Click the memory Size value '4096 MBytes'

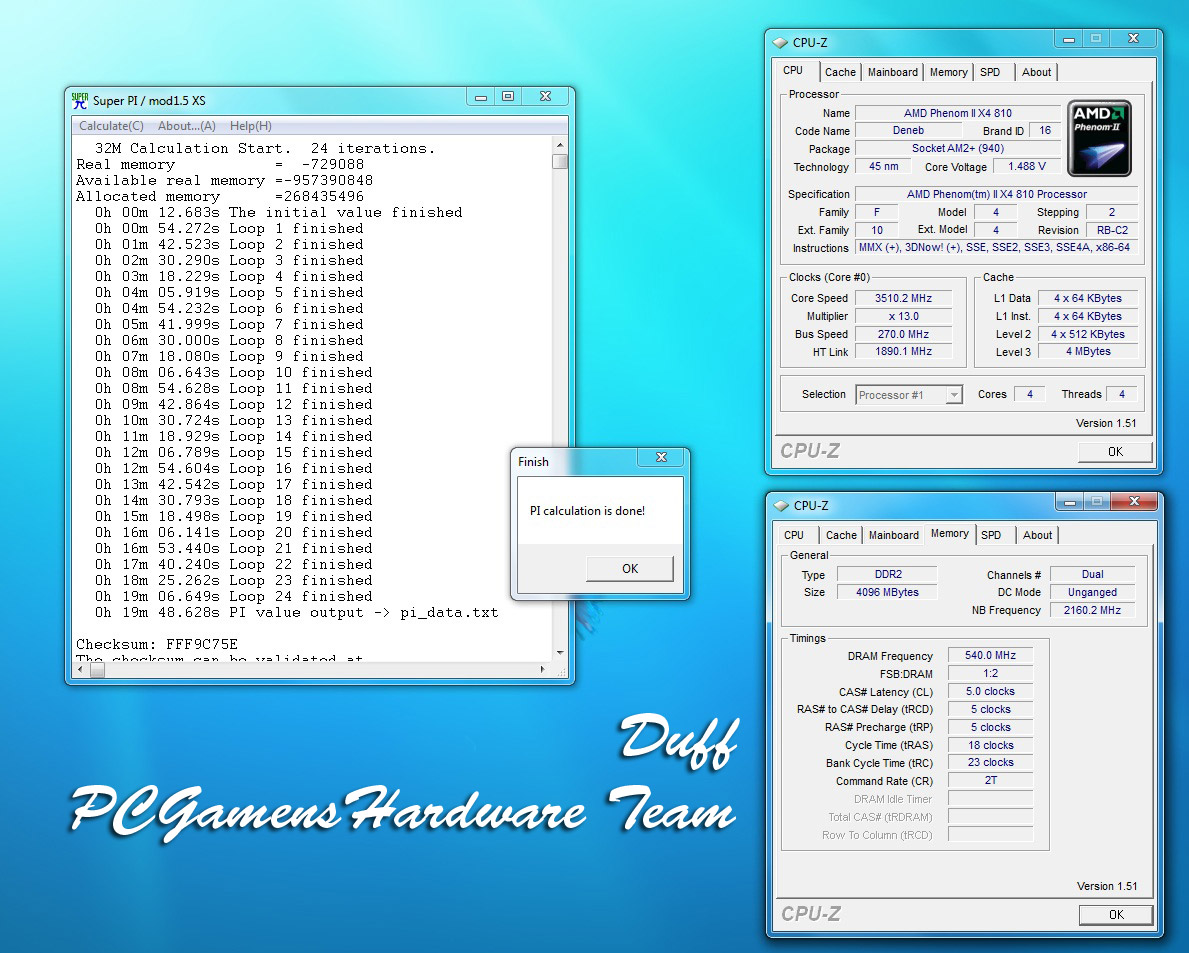888,592
